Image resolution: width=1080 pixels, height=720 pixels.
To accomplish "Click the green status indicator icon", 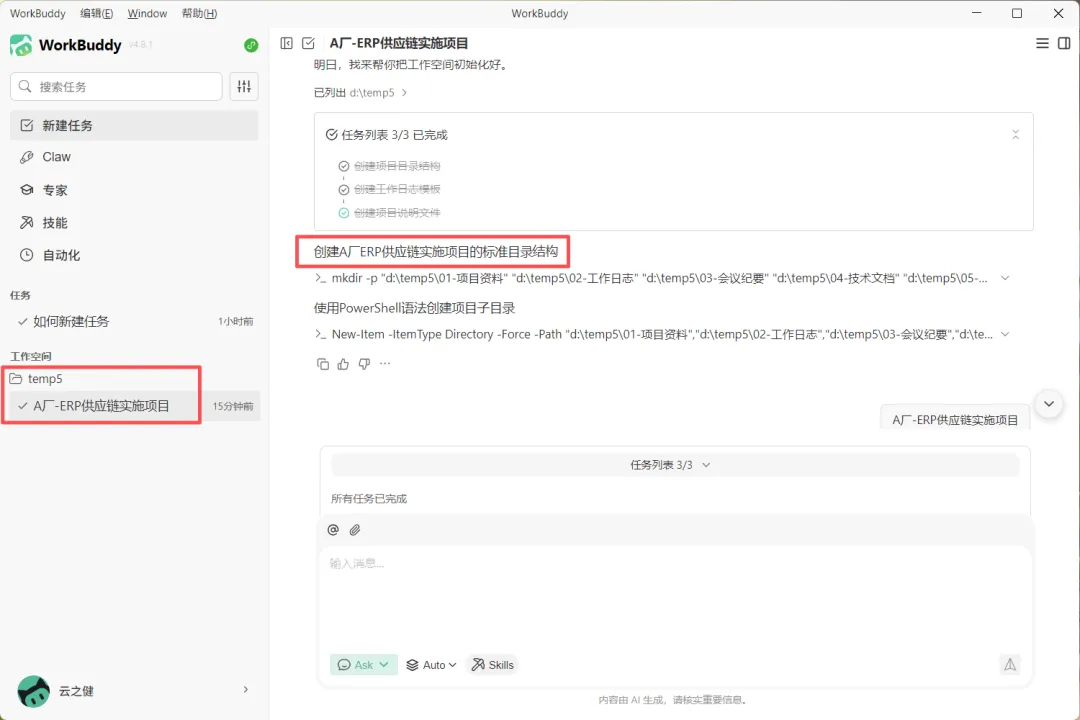I will (x=251, y=45).
